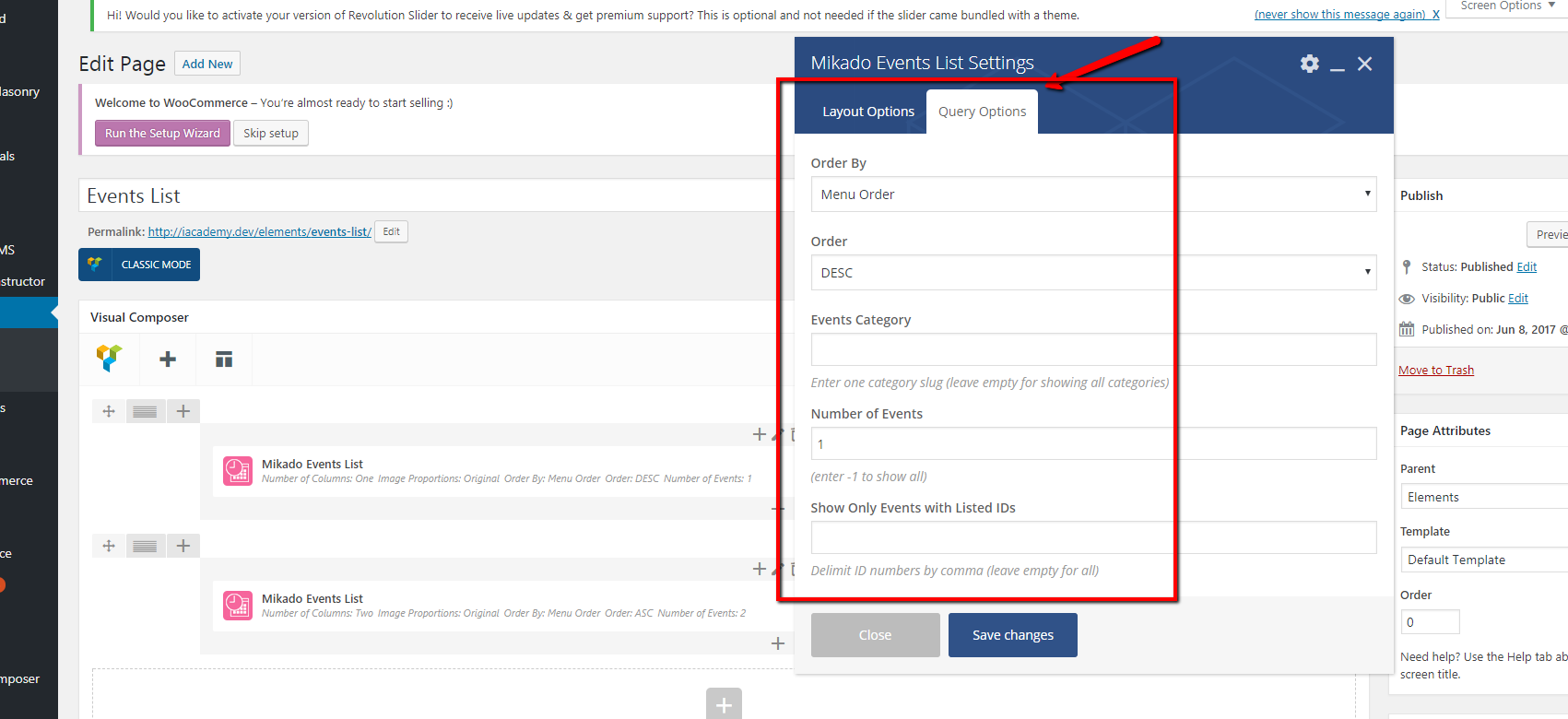Dismiss notice via never show this message again
The height and width of the screenshot is (719, 1568).
pos(1347,15)
